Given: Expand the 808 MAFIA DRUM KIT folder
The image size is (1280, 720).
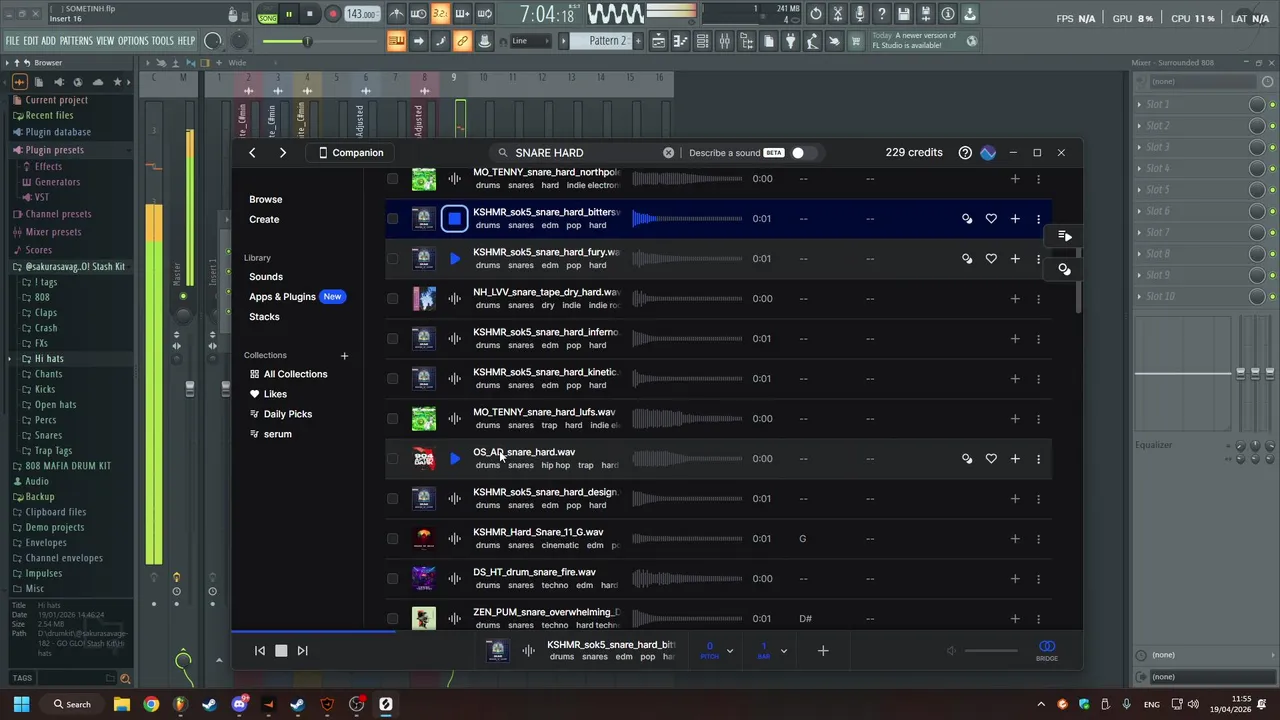Looking at the screenshot, I should coord(67,466).
